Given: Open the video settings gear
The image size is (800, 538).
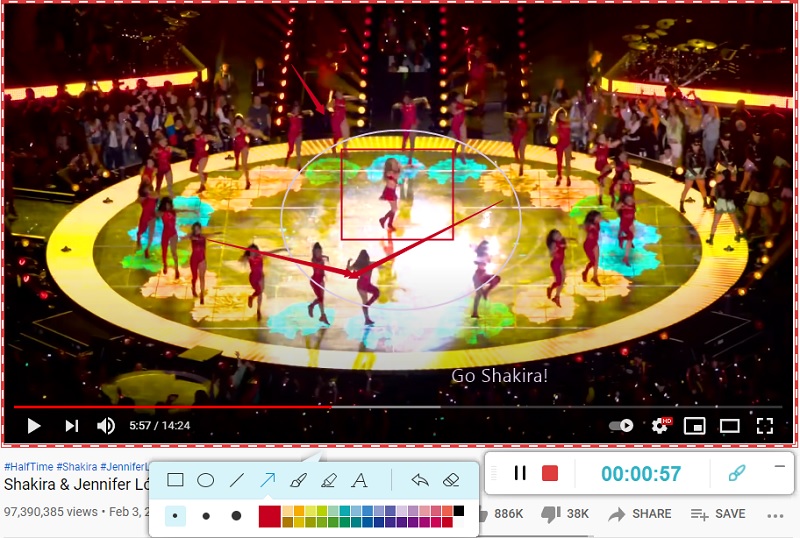Looking at the screenshot, I should tap(661, 425).
